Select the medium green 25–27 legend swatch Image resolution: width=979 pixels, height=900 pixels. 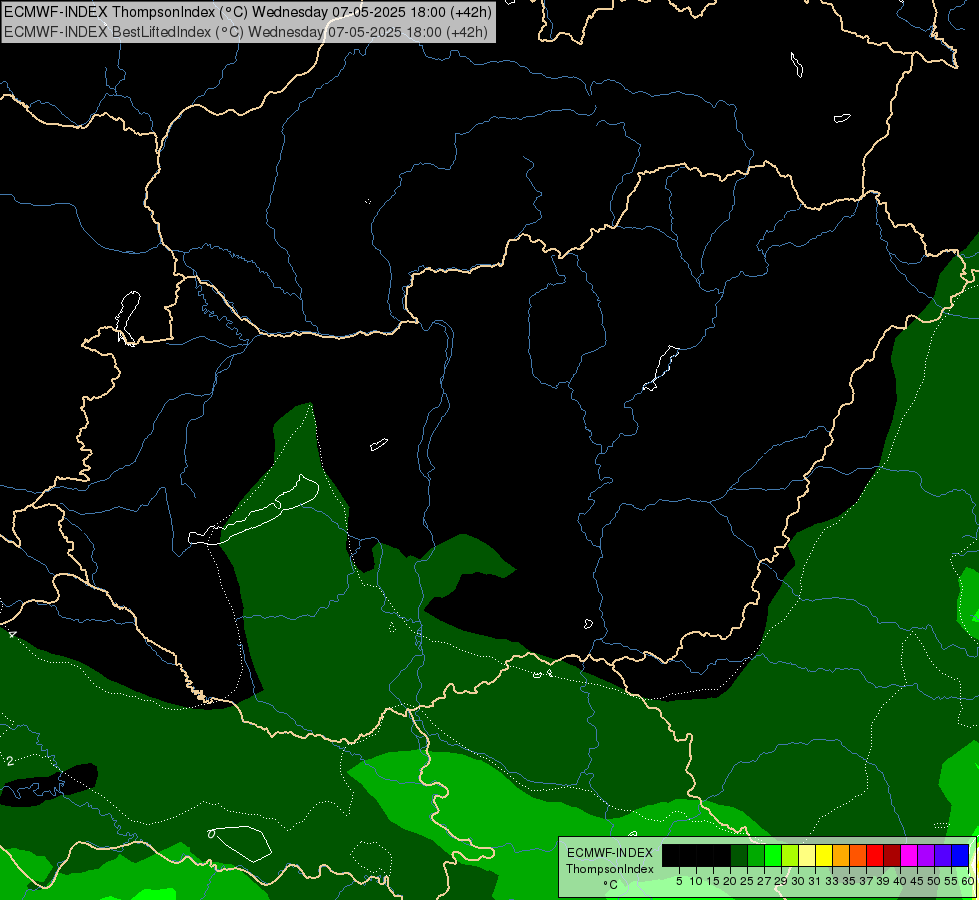pos(756,856)
